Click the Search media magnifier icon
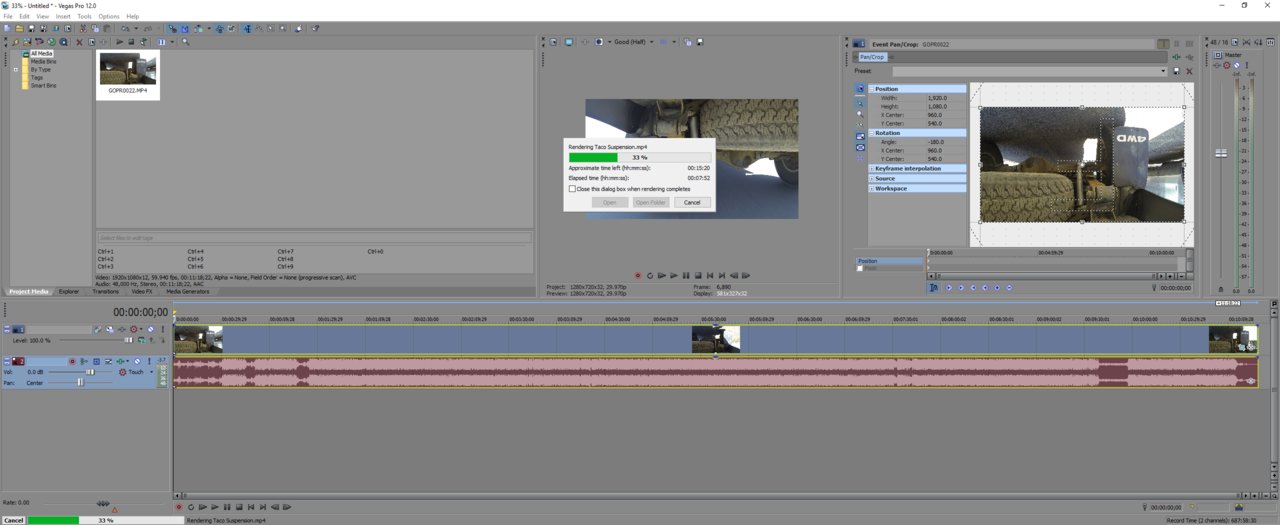This screenshot has width=1280, height=525. coord(186,42)
